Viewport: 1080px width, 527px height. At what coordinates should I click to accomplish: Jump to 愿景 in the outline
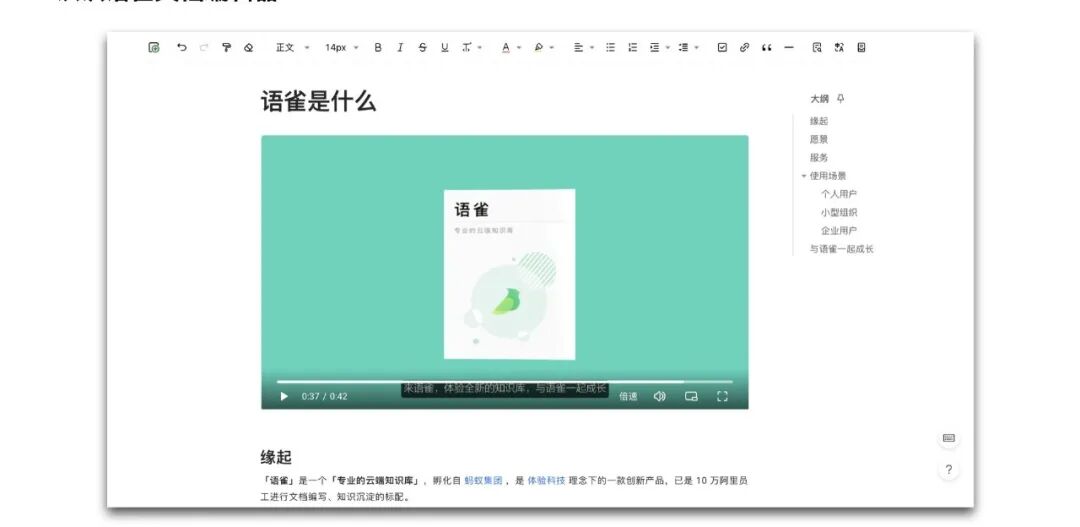[x=819, y=139]
